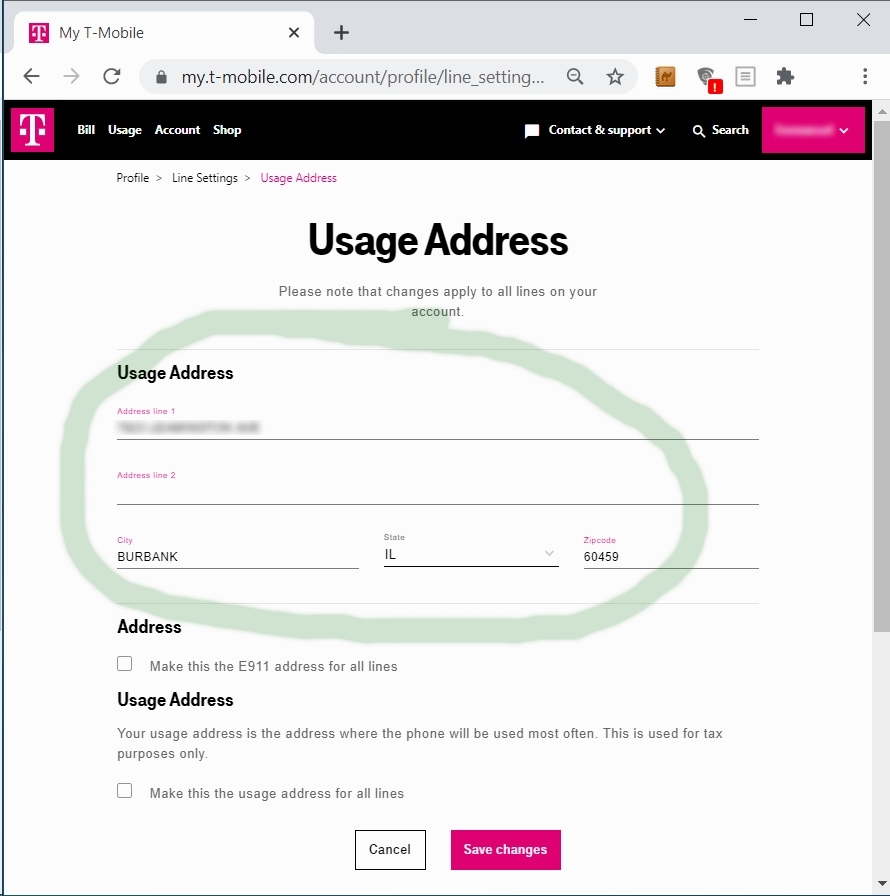
Task: Expand the State dropdown showing IL
Action: click(x=471, y=555)
